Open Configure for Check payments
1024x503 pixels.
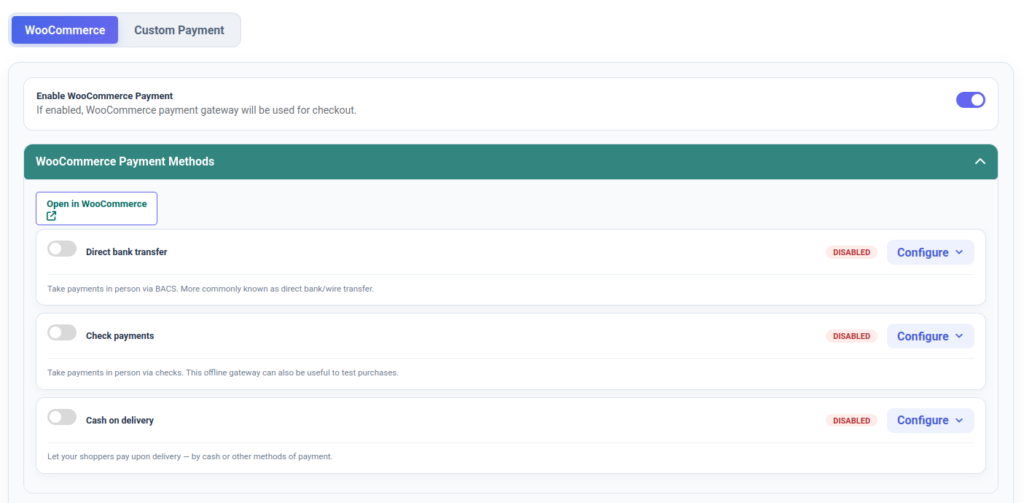tap(930, 336)
